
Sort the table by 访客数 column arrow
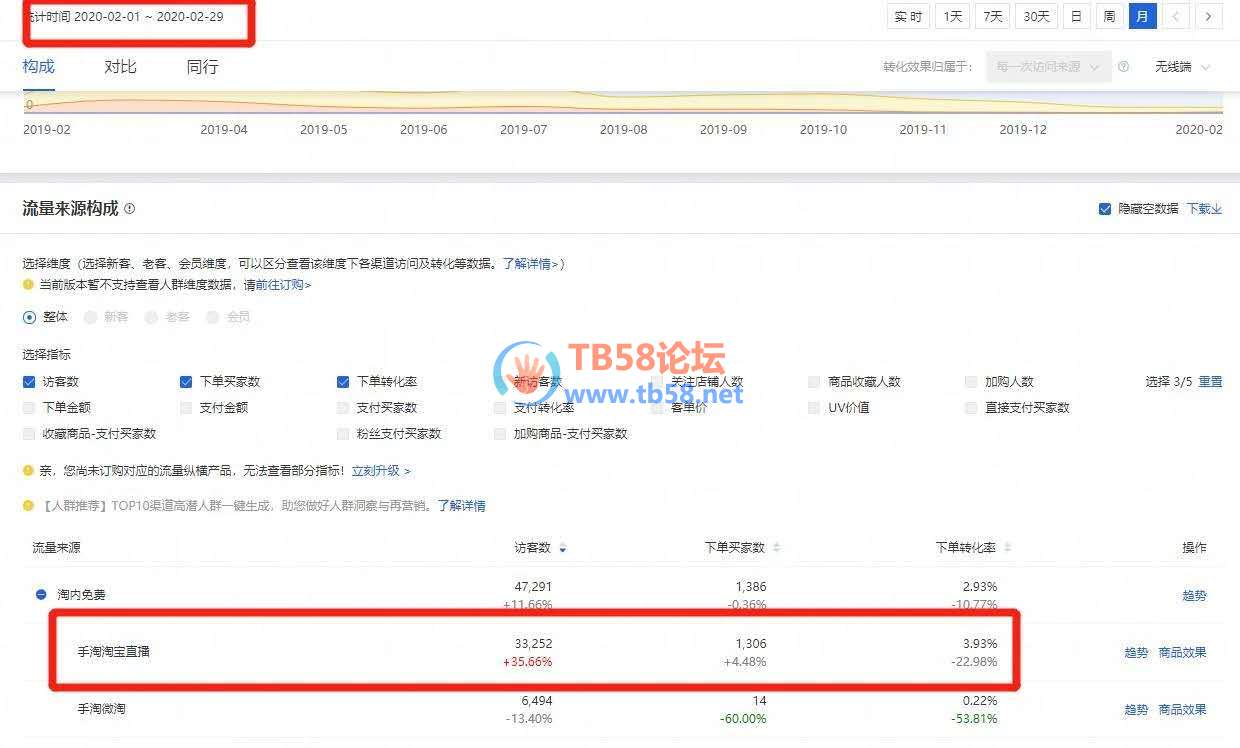(562, 548)
